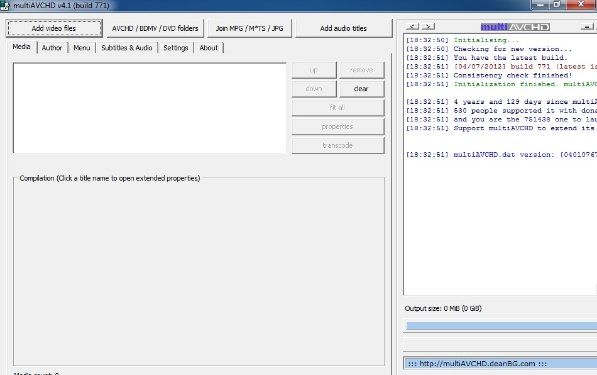Switch to the Settings tab
Image resolution: width=597 pixels, height=375 pixels.
tap(176, 48)
